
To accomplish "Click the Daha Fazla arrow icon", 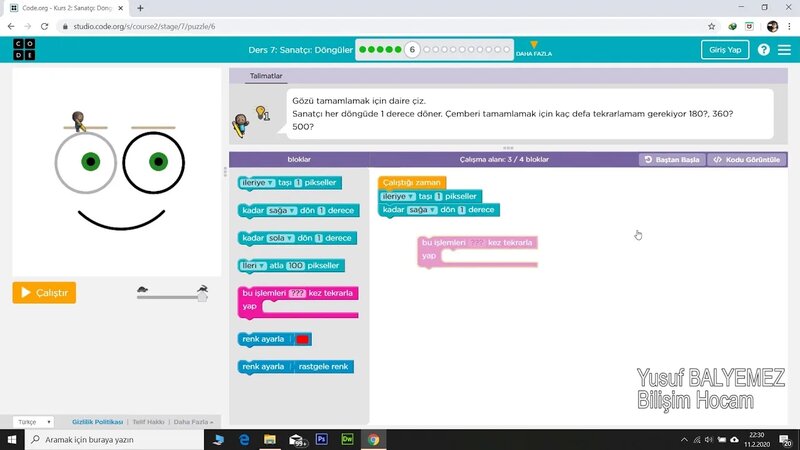I will (x=534, y=45).
